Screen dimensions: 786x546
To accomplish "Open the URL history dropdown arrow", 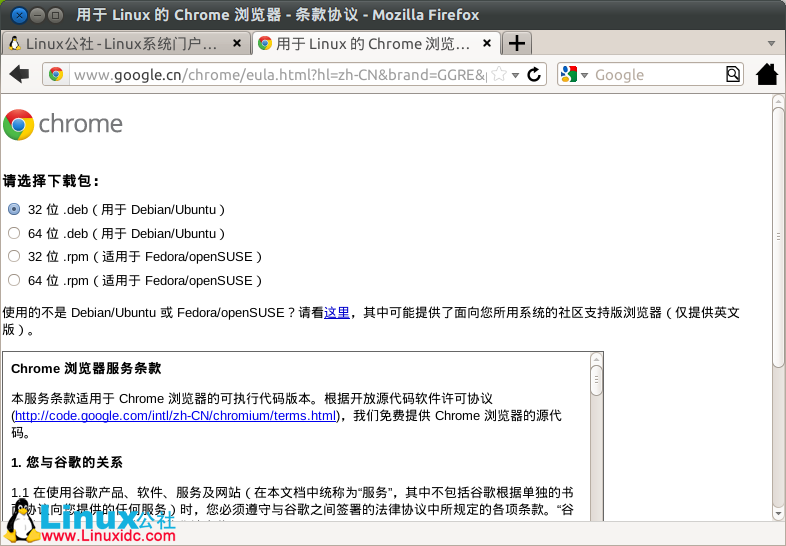I will click(x=515, y=75).
